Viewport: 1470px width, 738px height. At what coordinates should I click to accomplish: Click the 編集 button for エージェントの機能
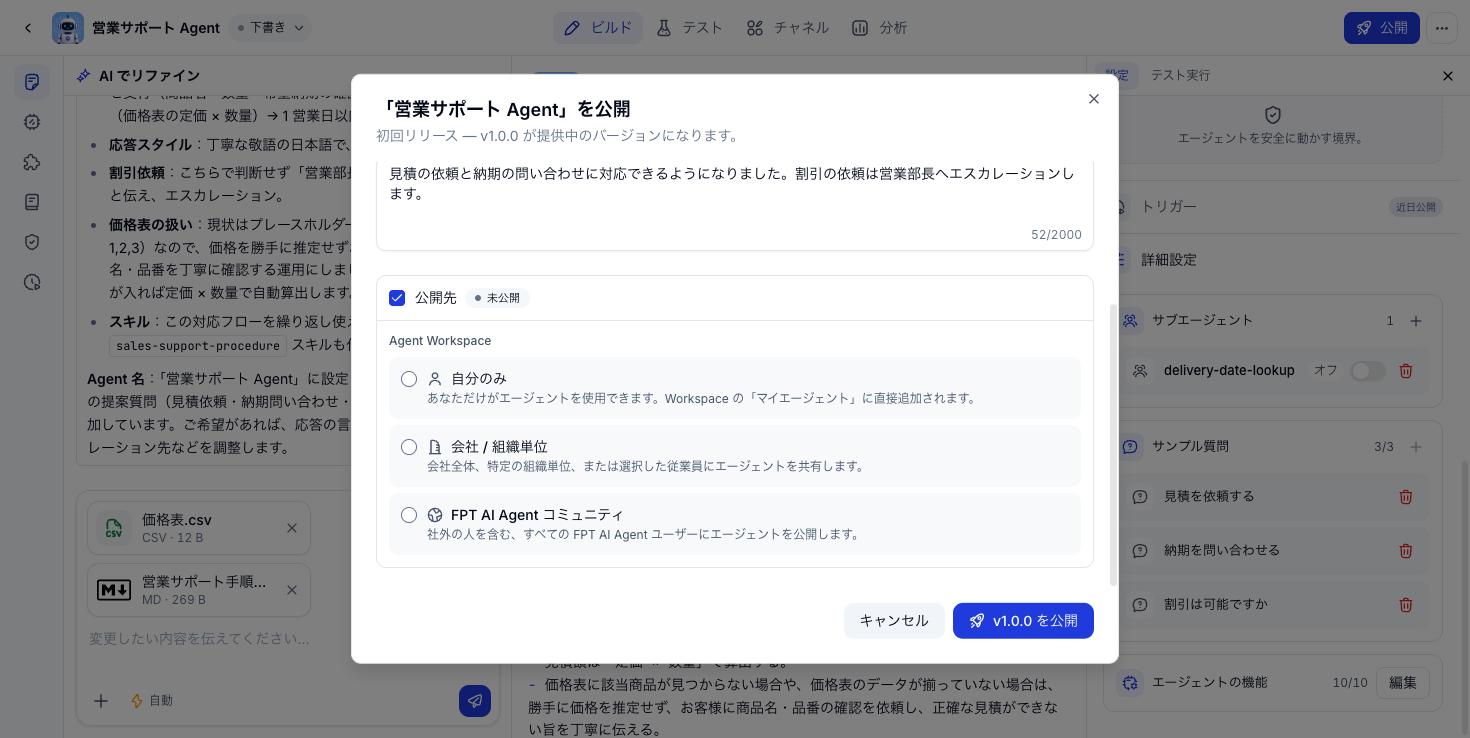click(1403, 683)
